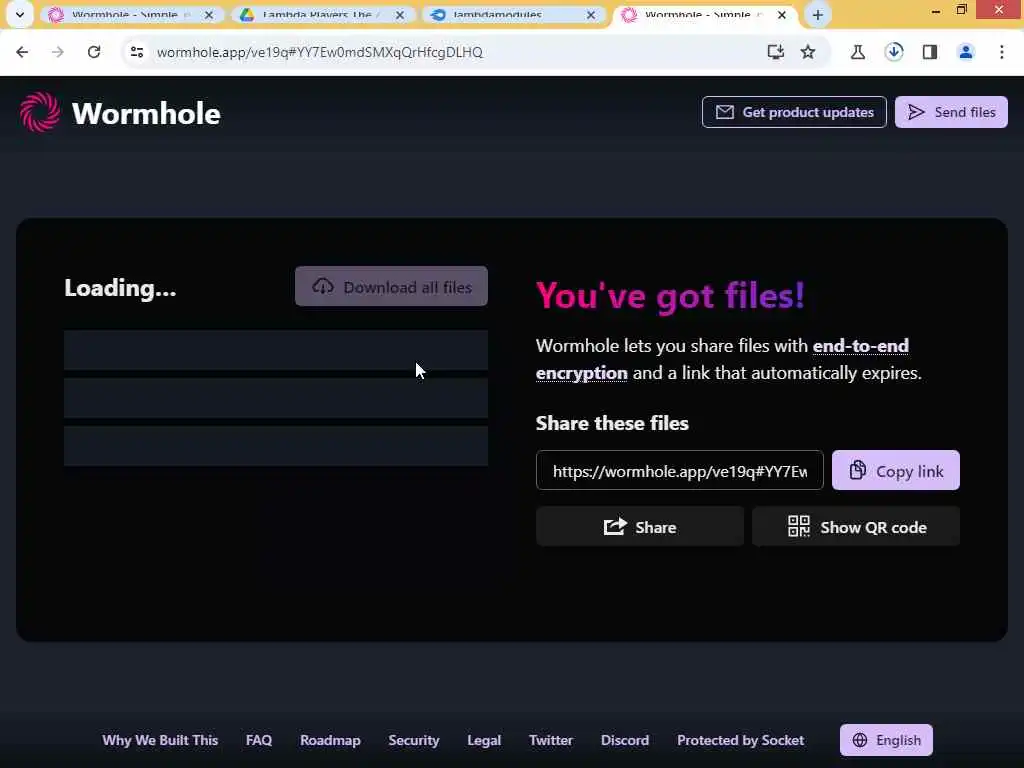1024x768 pixels.
Task: Open the FAQ footer link
Action: pyautogui.click(x=259, y=740)
